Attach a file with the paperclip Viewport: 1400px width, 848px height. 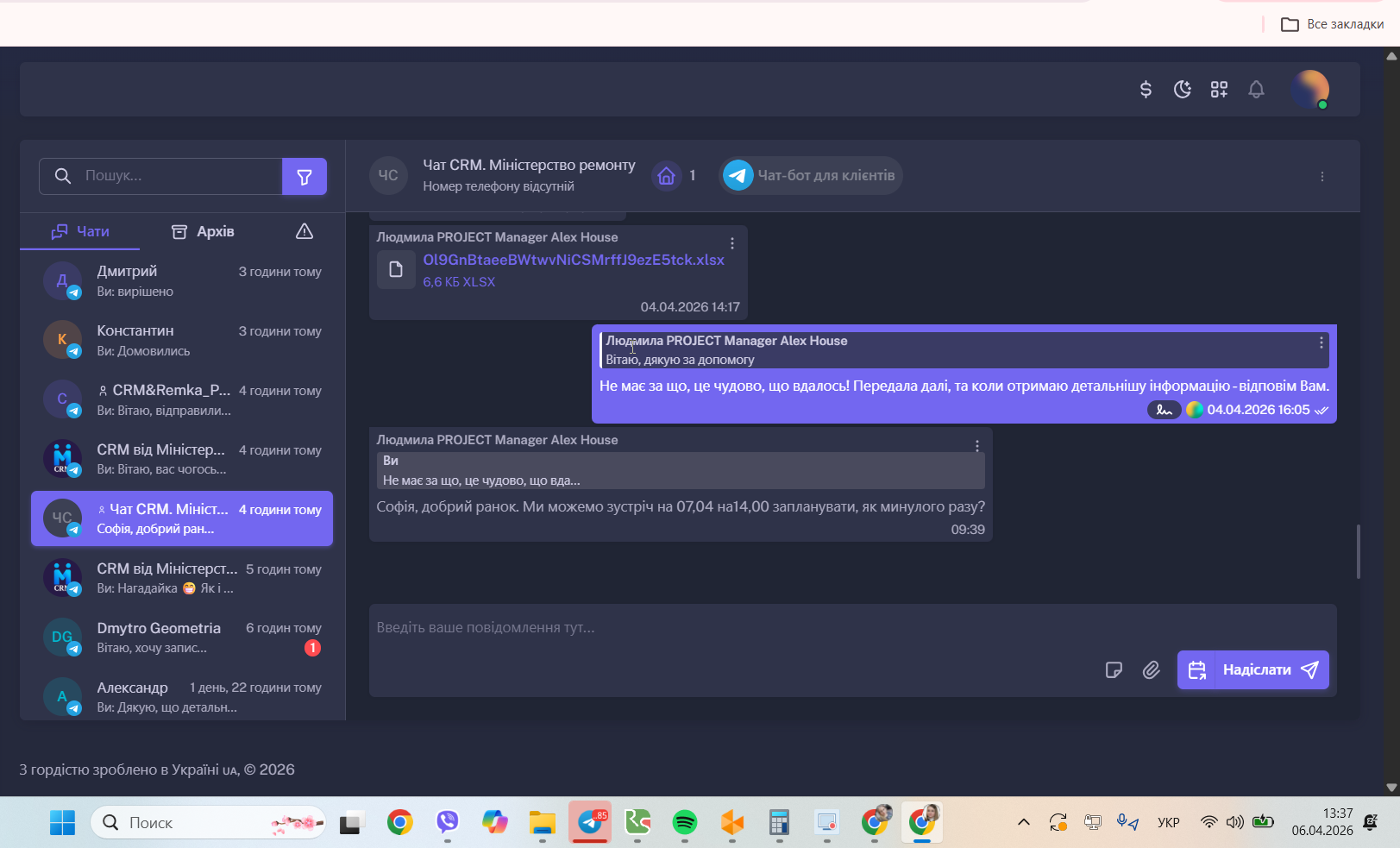(x=1152, y=670)
